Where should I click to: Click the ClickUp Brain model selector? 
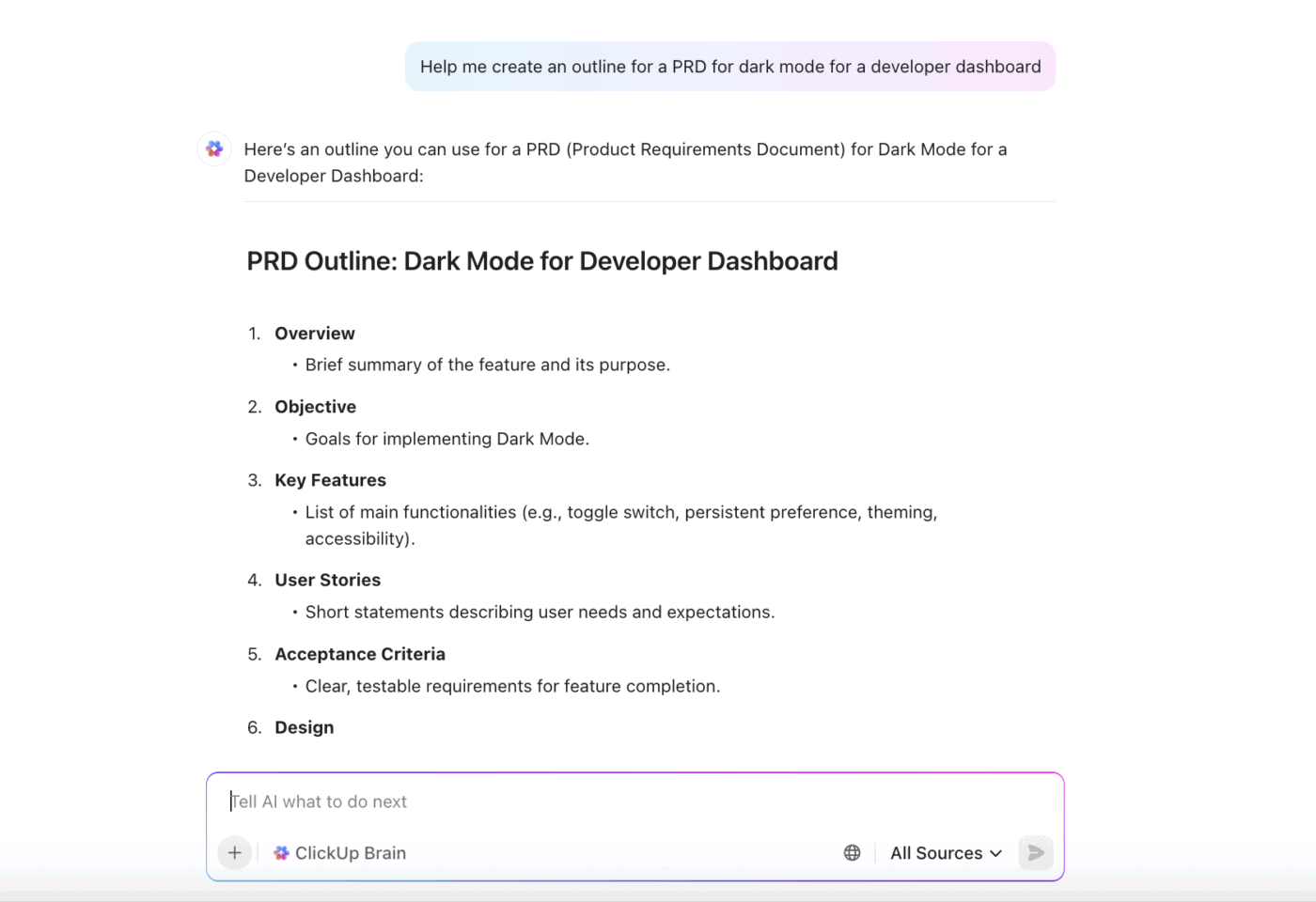(x=339, y=853)
